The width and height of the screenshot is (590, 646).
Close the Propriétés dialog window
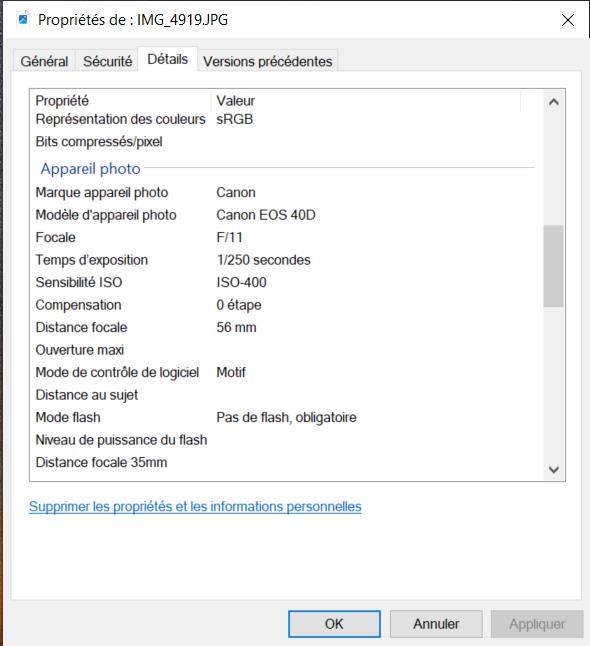pyautogui.click(x=568, y=20)
